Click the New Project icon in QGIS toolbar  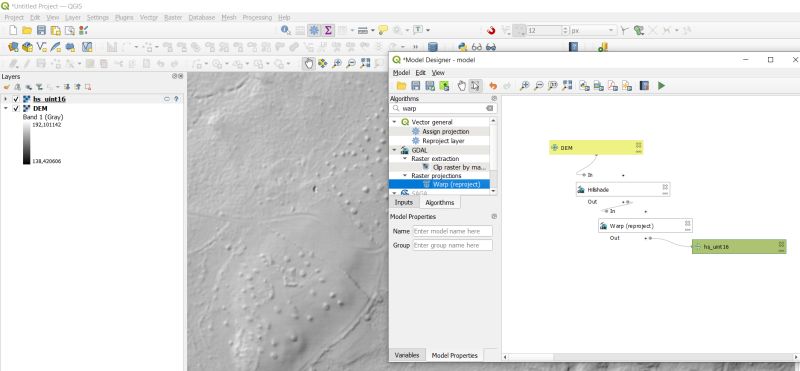pyautogui.click(x=13, y=31)
